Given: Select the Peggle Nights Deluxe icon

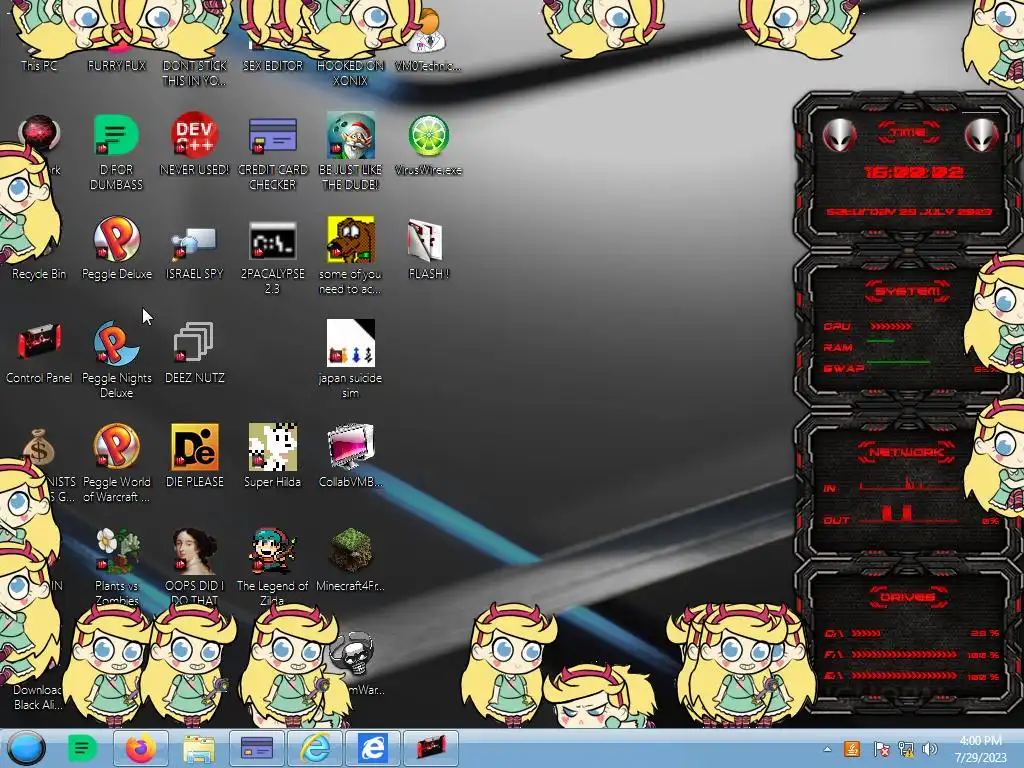Looking at the screenshot, I should click(116, 344).
